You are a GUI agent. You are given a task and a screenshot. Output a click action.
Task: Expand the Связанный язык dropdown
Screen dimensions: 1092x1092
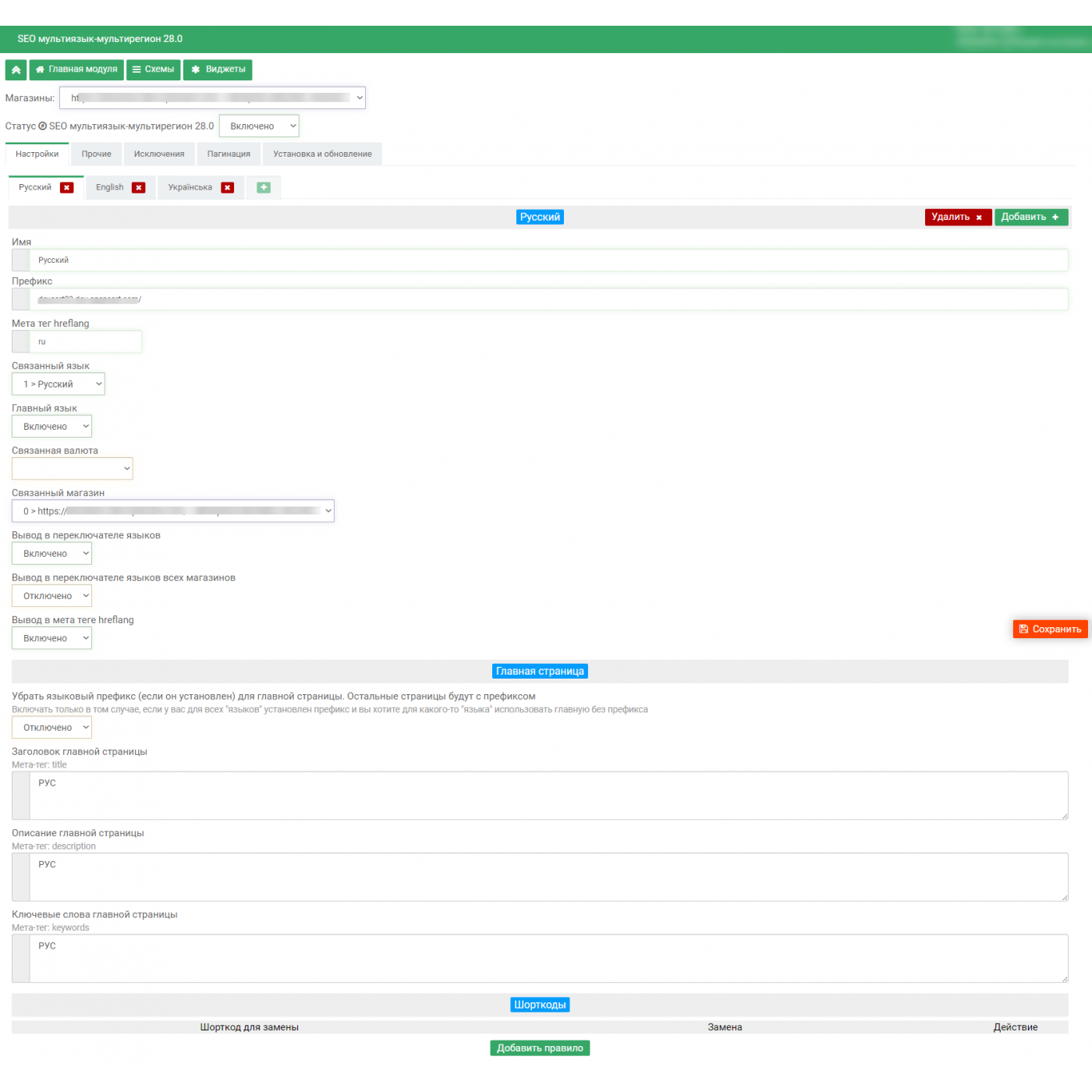[x=58, y=385]
